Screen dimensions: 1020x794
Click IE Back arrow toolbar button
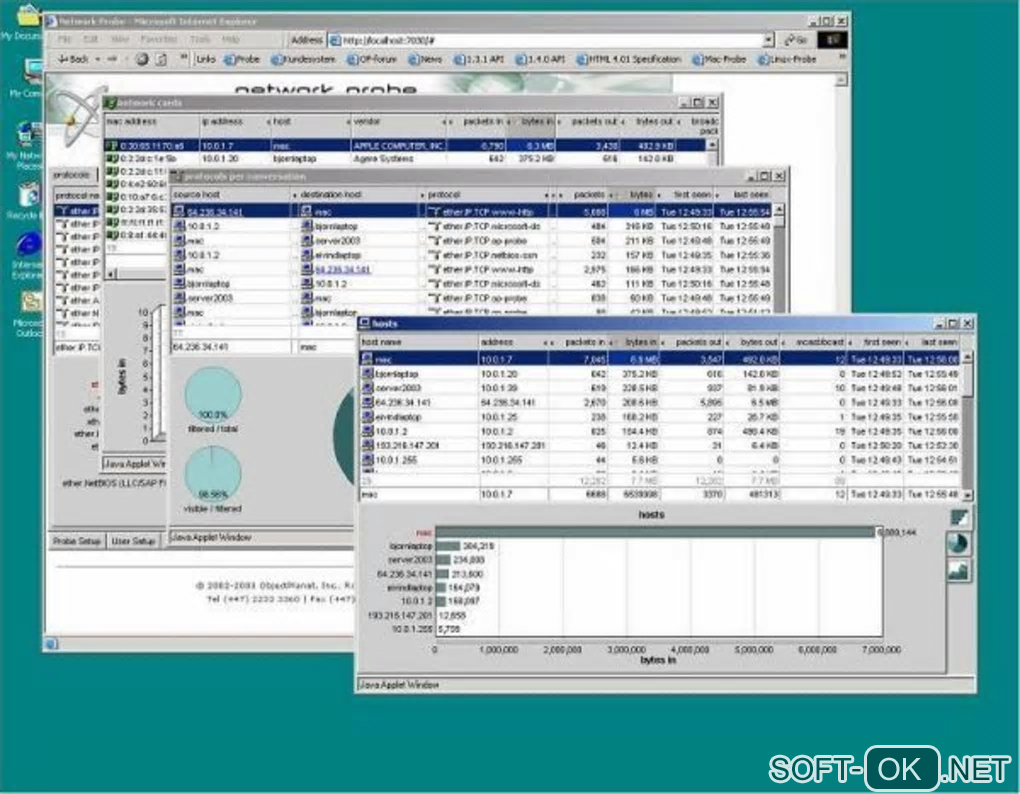[72, 59]
